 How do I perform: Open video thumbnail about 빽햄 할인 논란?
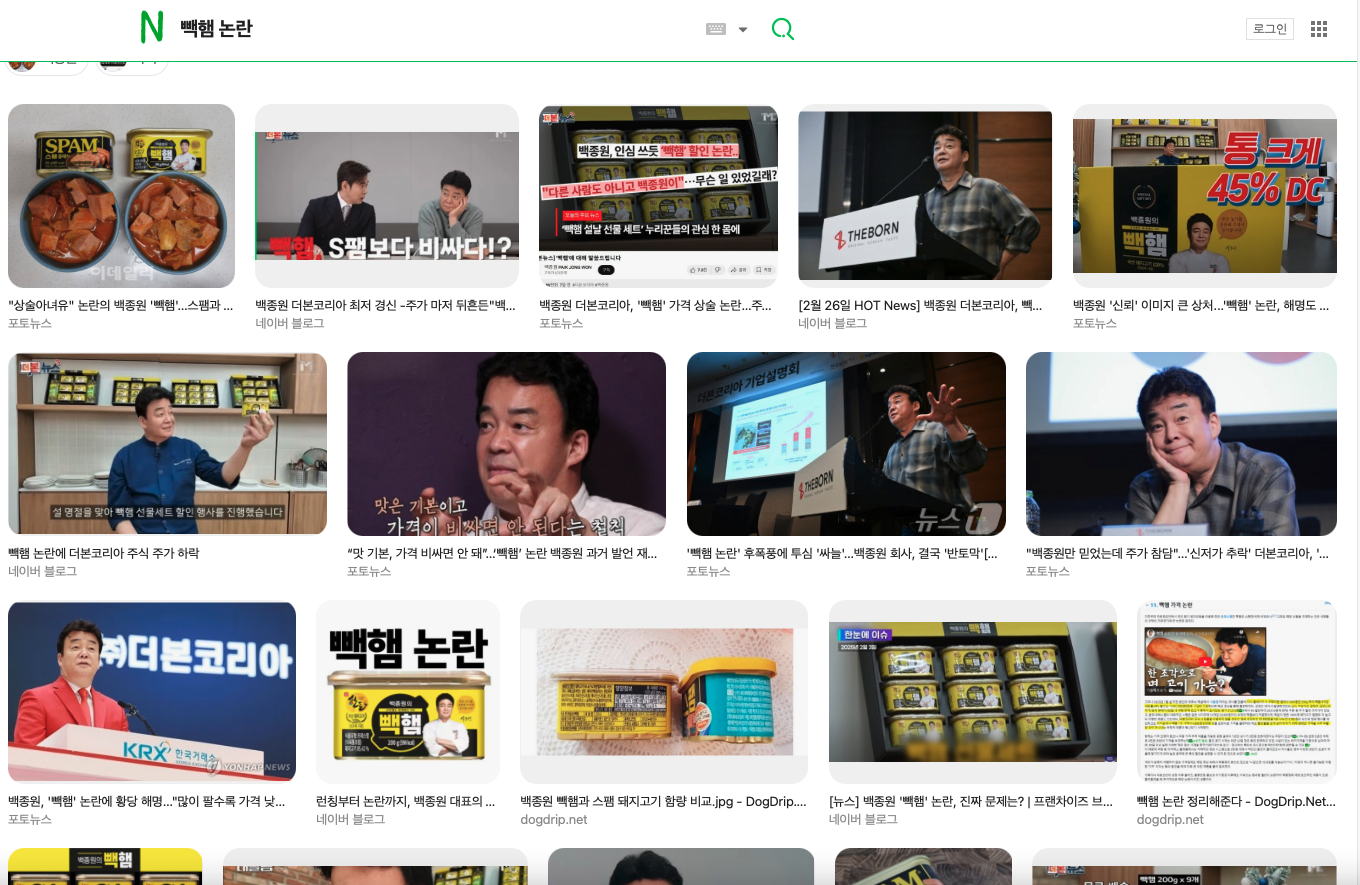coord(658,196)
